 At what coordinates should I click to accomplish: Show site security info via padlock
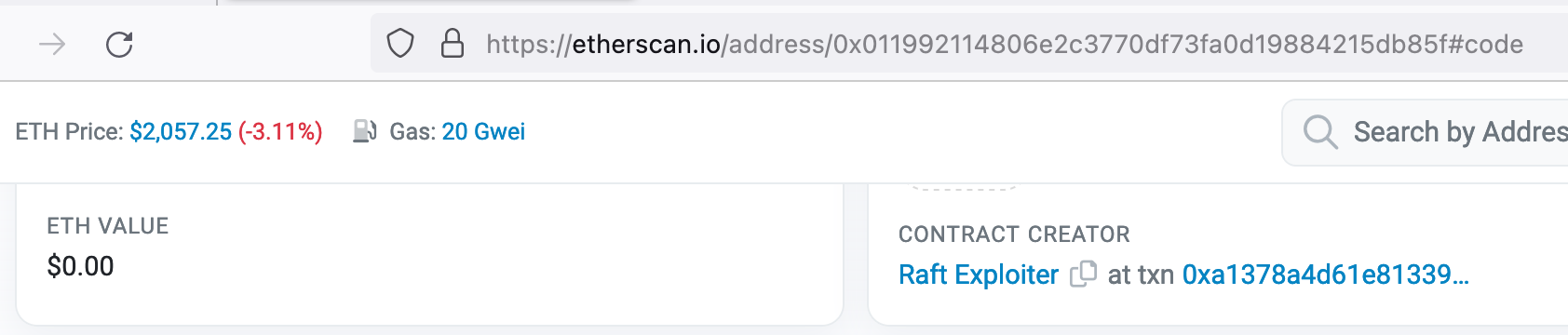click(453, 44)
